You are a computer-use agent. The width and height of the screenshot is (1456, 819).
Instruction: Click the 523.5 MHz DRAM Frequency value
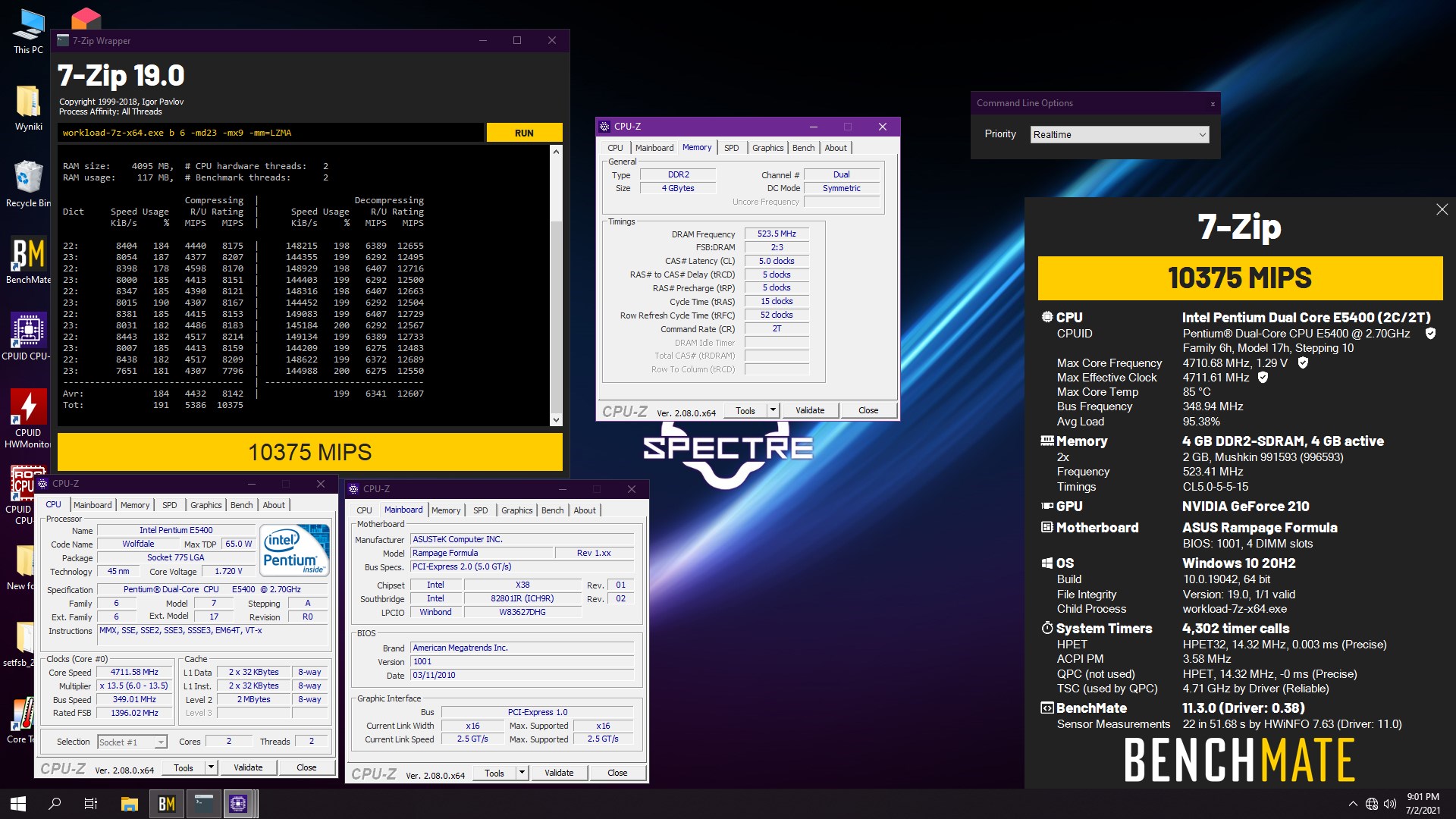coord(777,234)
